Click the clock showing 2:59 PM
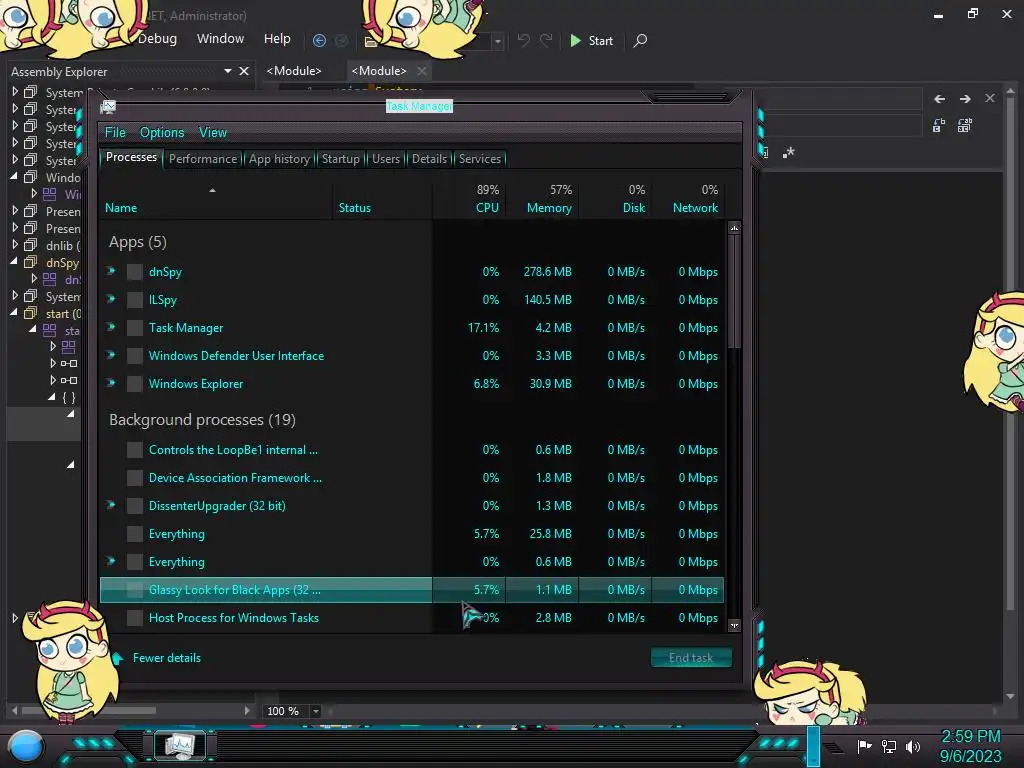This screenshot has height=768, width=1024. pyautogui.click(x=970, y=737)
